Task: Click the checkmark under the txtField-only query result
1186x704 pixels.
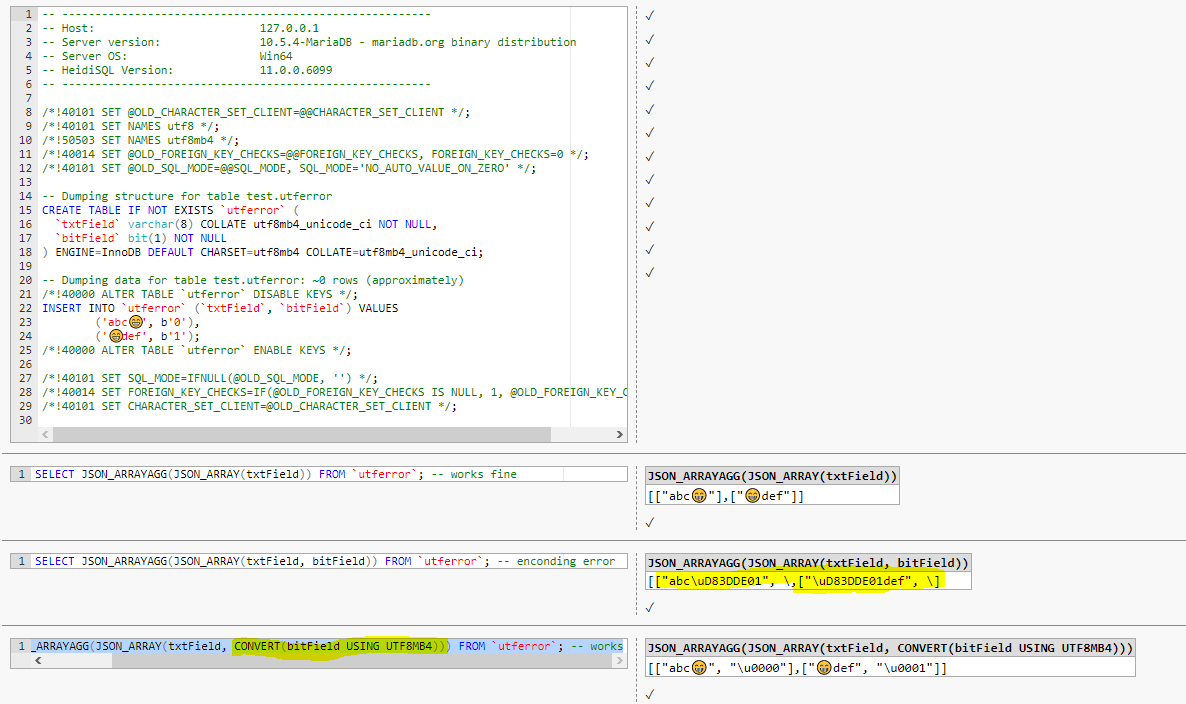Action: tap(650, 522)
